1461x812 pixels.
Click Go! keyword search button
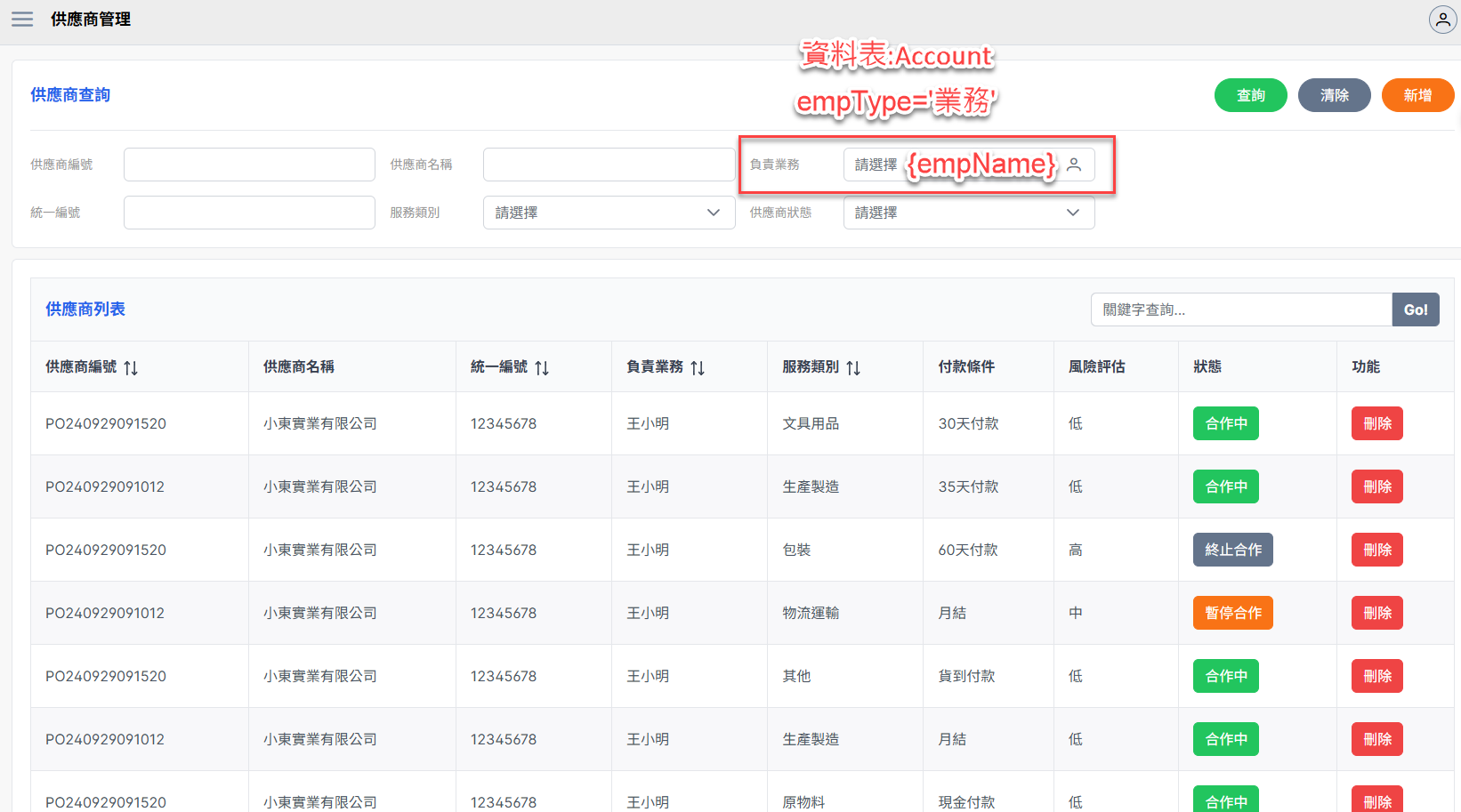click(1415, 310)
